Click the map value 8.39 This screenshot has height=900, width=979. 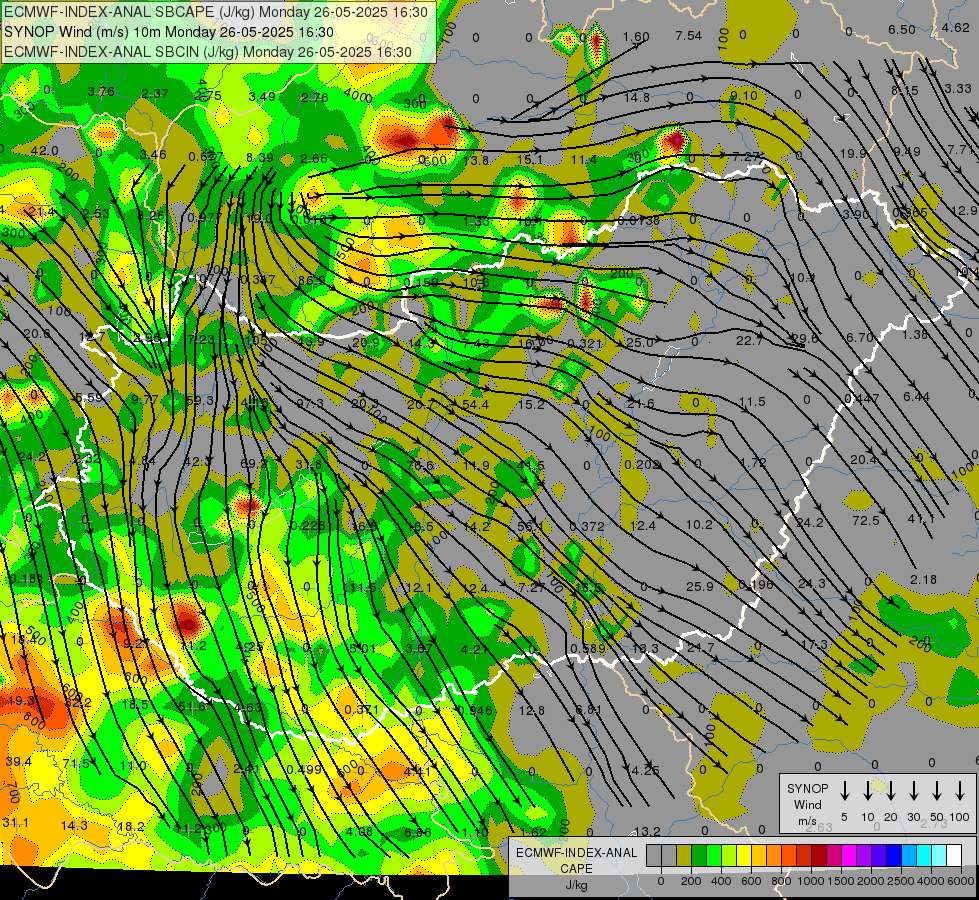260,157
